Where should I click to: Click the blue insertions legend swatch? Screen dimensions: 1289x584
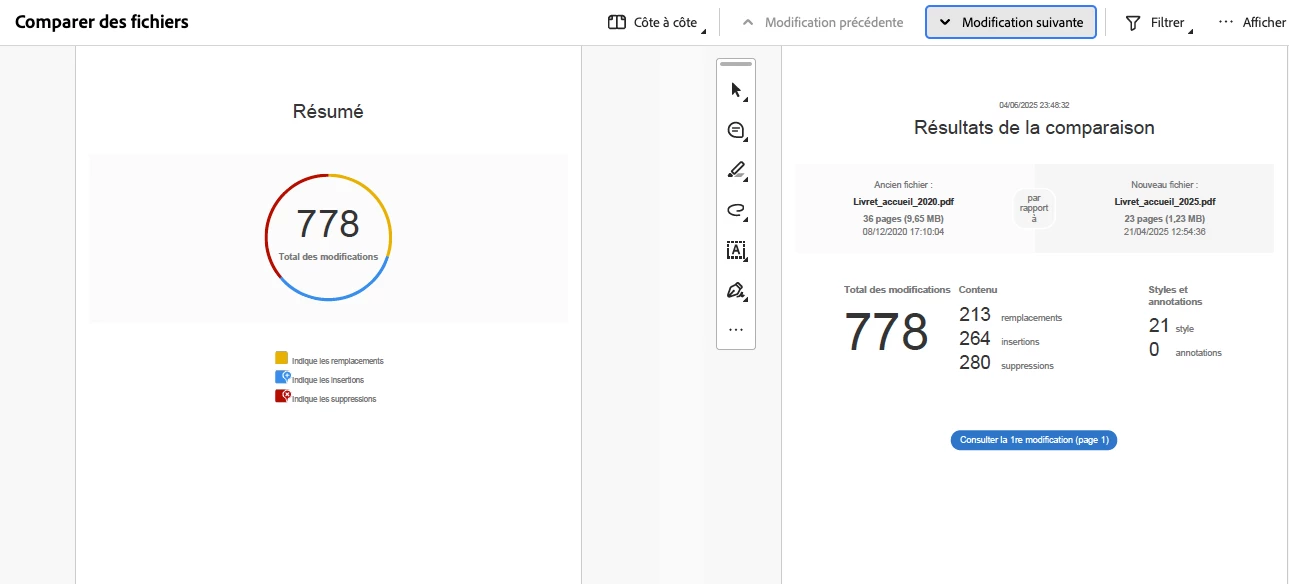[x=282, y=377]
